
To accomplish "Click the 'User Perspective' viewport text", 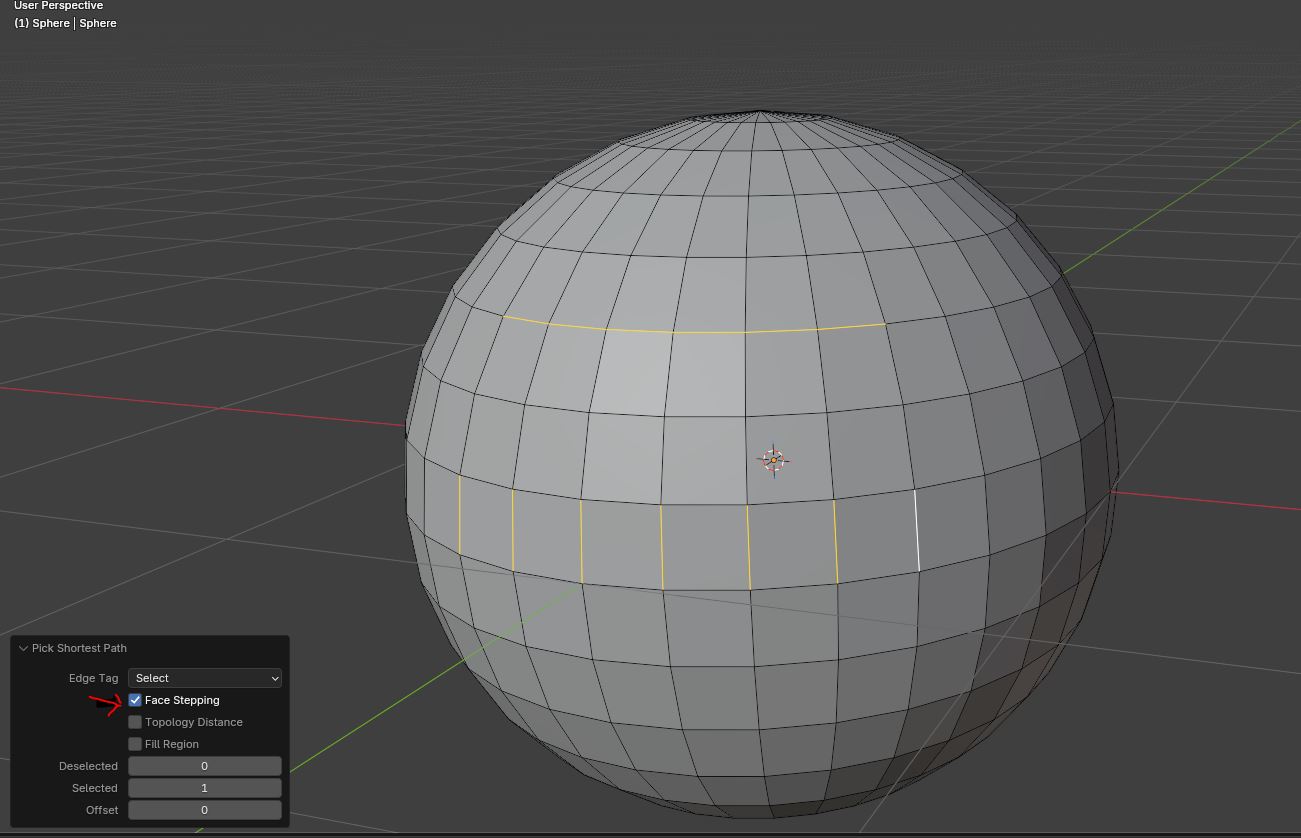I will pyautogui.click(x=59, y=6).
